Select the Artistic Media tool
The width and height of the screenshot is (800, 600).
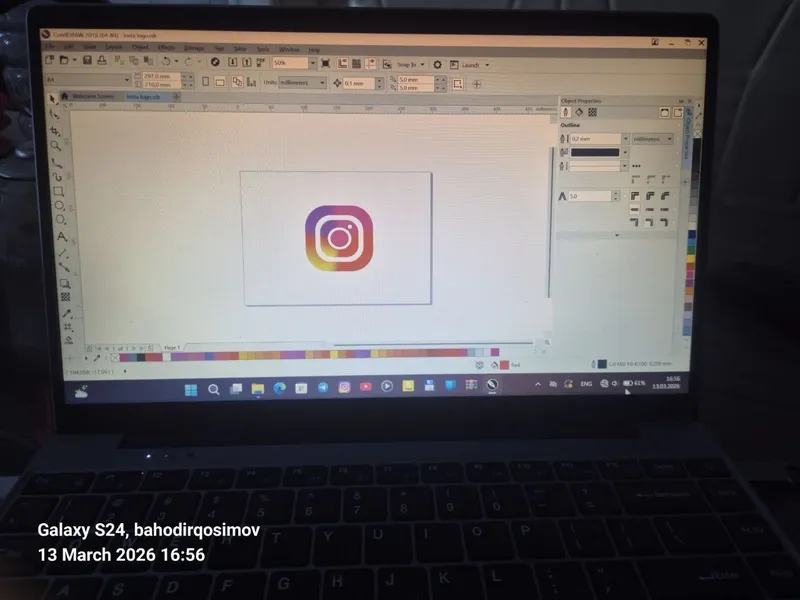pyautogui.click(x=58, y=177)
